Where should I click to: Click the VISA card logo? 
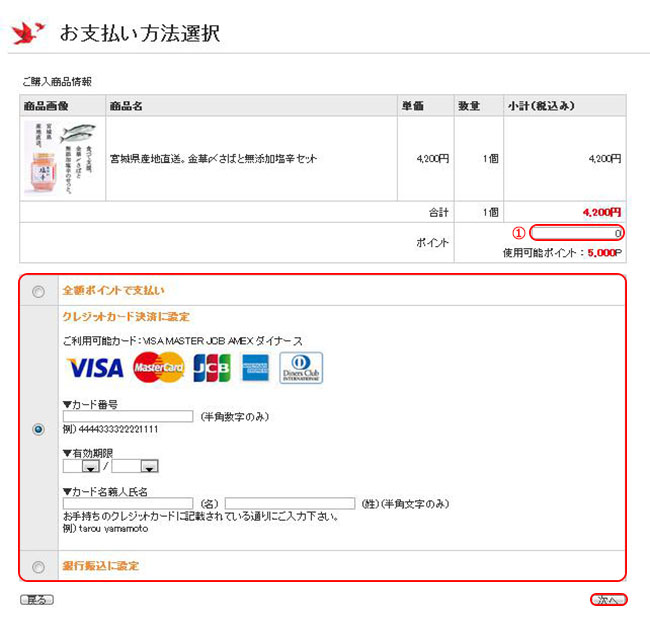tap(95, 368)
